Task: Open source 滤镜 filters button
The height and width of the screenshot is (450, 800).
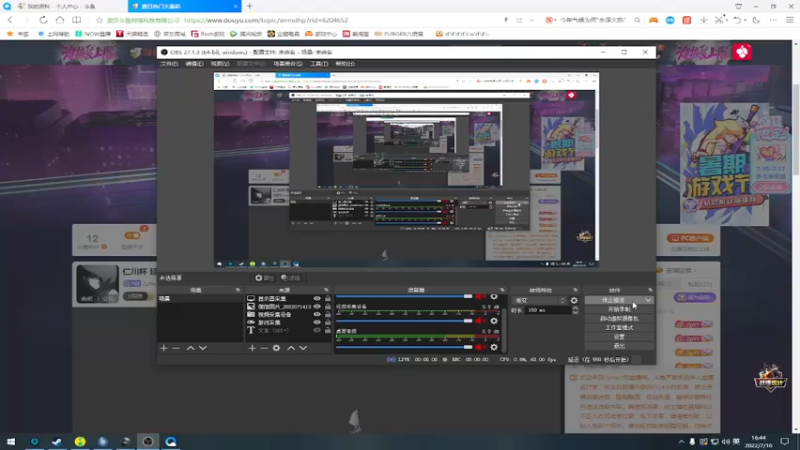Action: (291, 278)
